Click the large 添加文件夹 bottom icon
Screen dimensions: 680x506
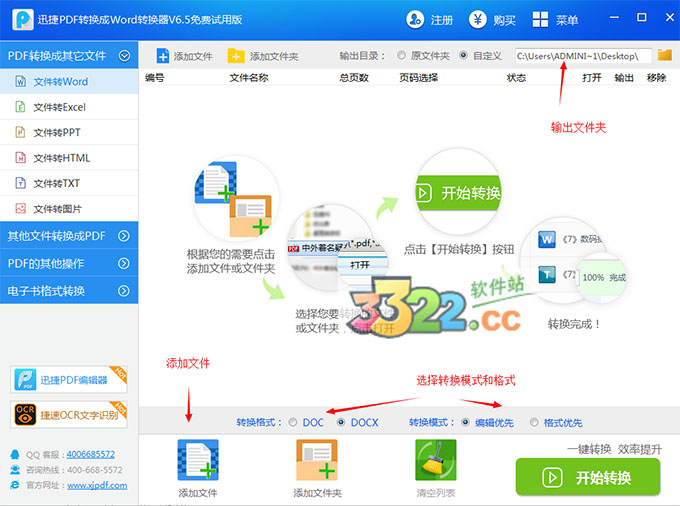point(317,460)
